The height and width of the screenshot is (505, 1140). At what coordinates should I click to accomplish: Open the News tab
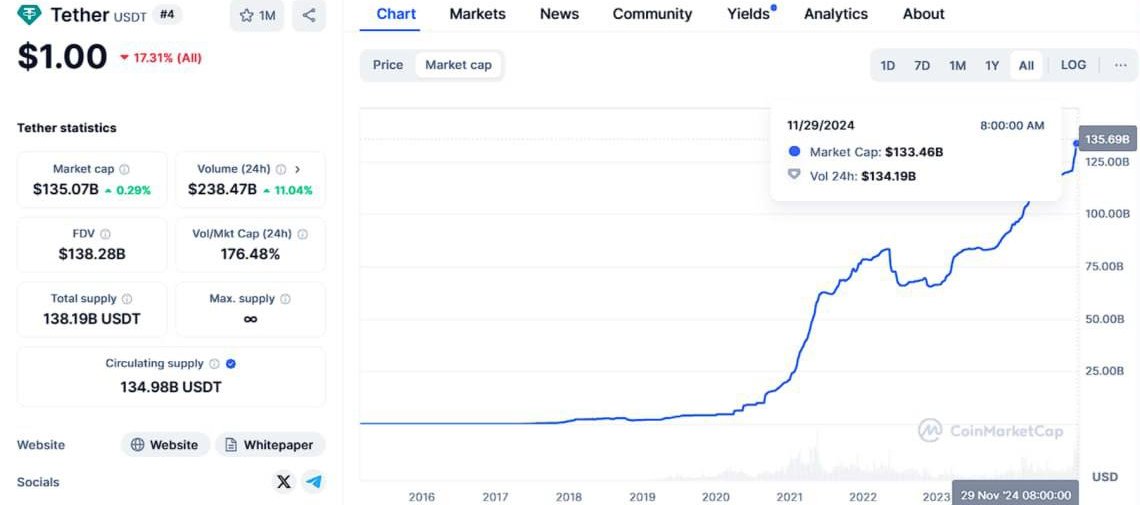(559, 15)
